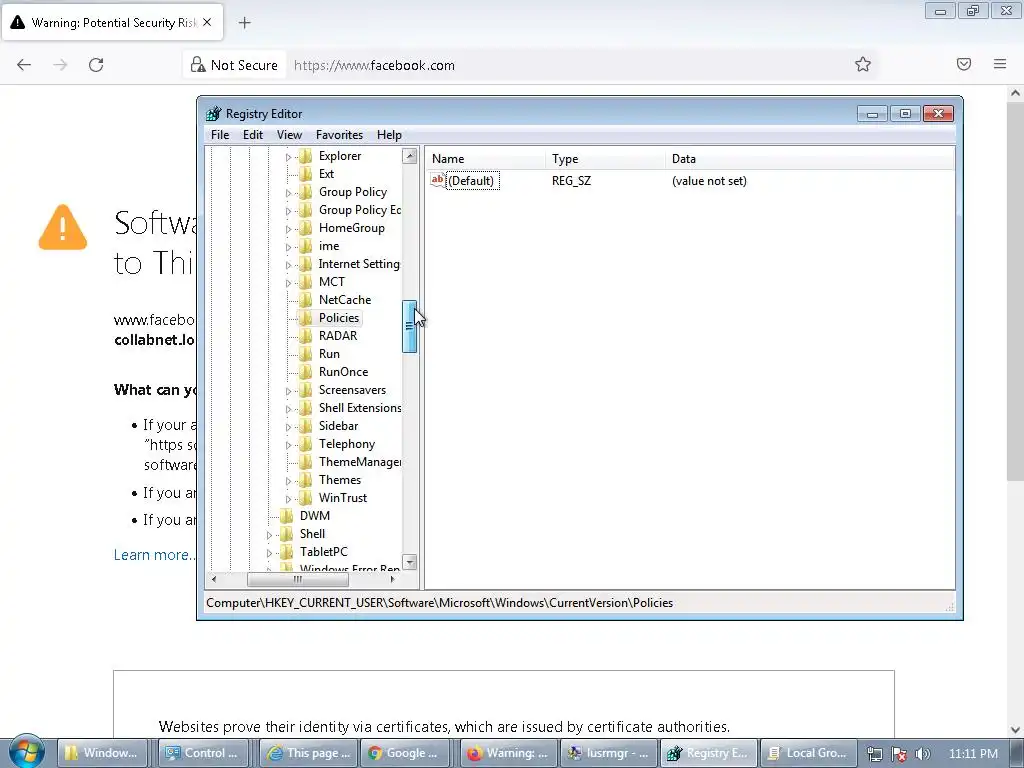Image resolution: width=1024 pixels, height=768 pixels.
Task: Select the Sidebar key folder icon
Action: point(305,426)
